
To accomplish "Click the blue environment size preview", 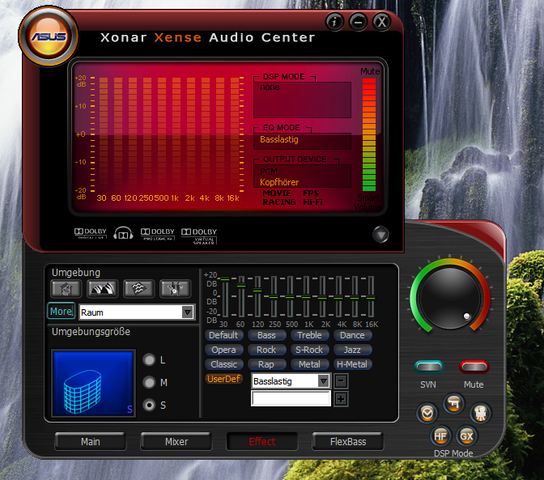I will [93, 383].
